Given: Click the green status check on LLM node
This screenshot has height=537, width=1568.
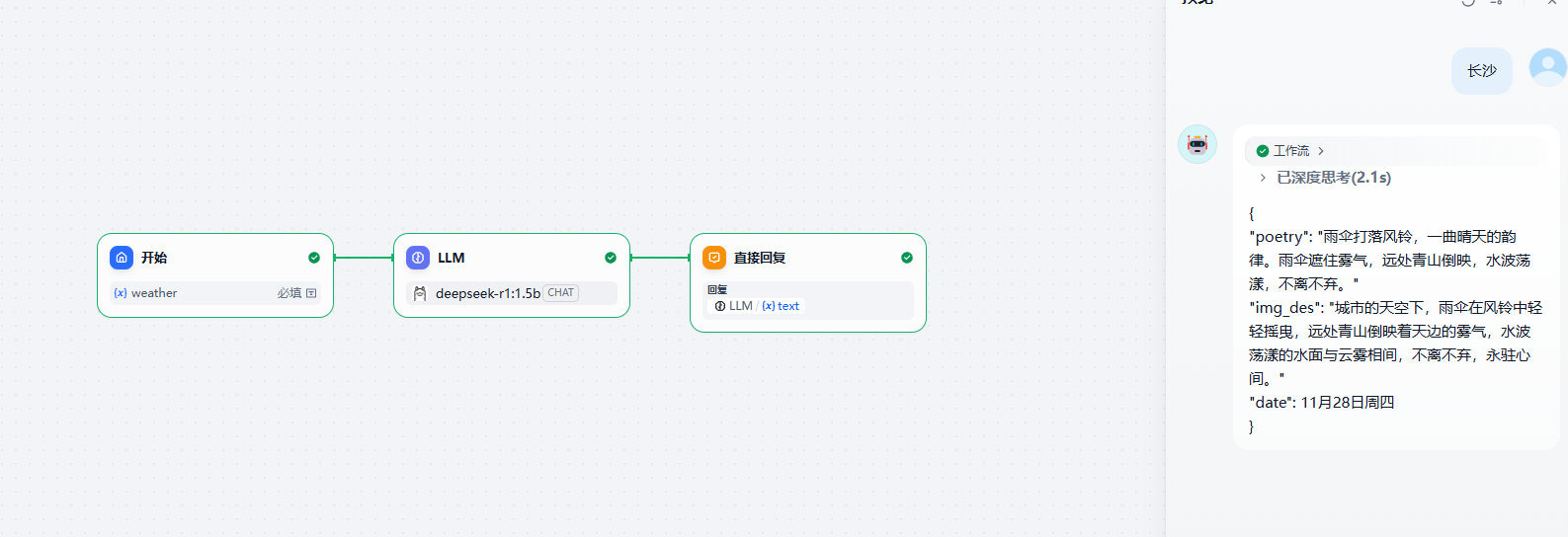Looking at the screenshot, I should coord(611,258).
